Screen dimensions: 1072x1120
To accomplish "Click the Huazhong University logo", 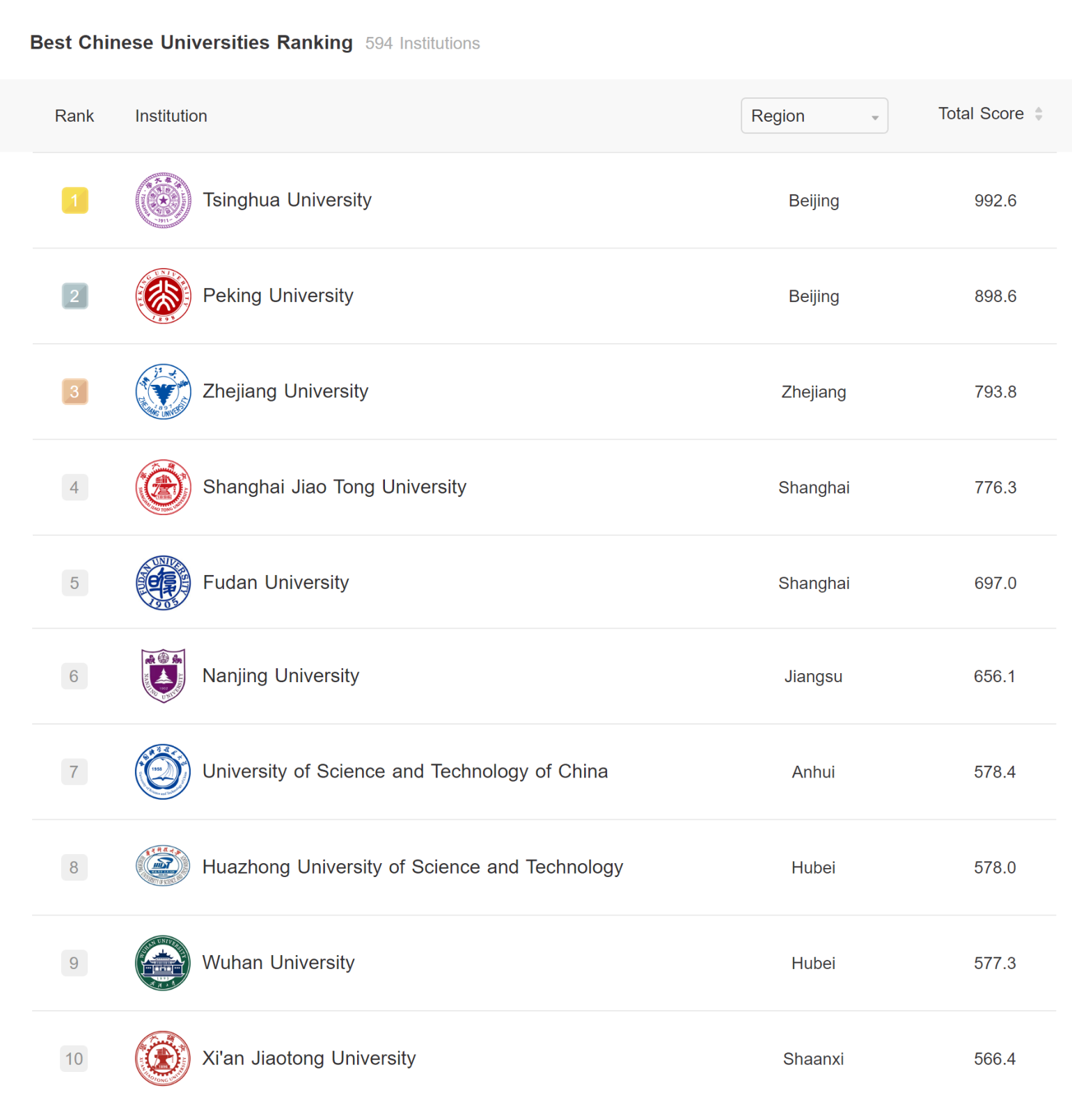I will (x=163, y=867).
